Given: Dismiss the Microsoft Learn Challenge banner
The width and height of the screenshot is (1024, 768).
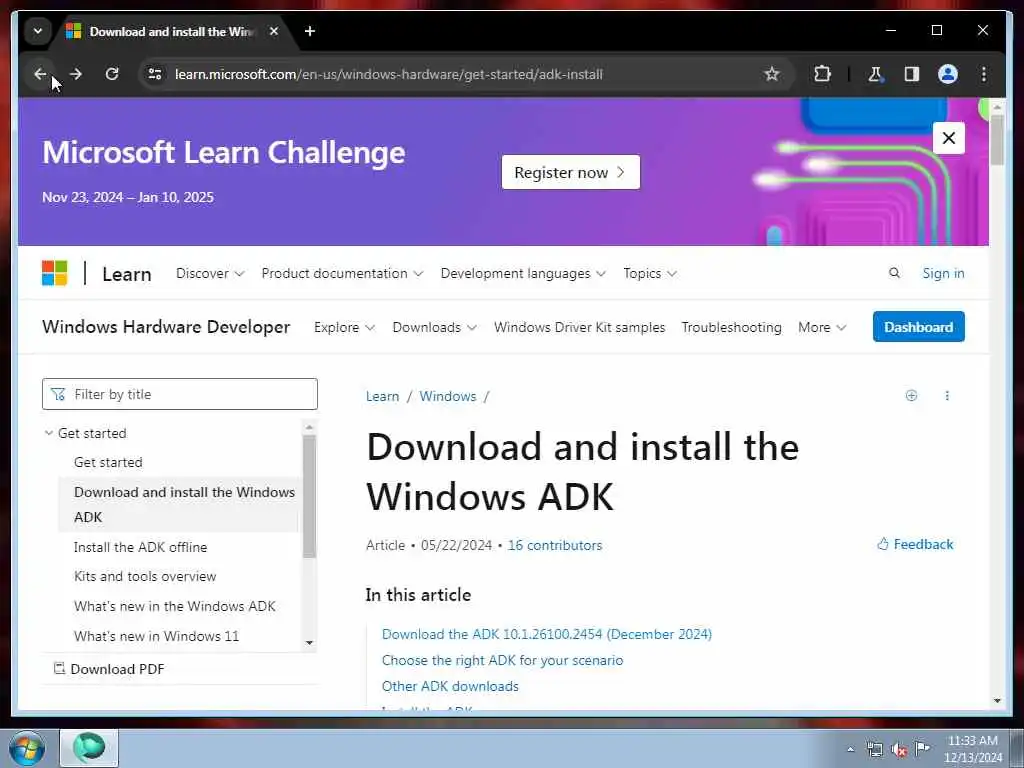Looking at the screenshot, I should coord(948,138).
